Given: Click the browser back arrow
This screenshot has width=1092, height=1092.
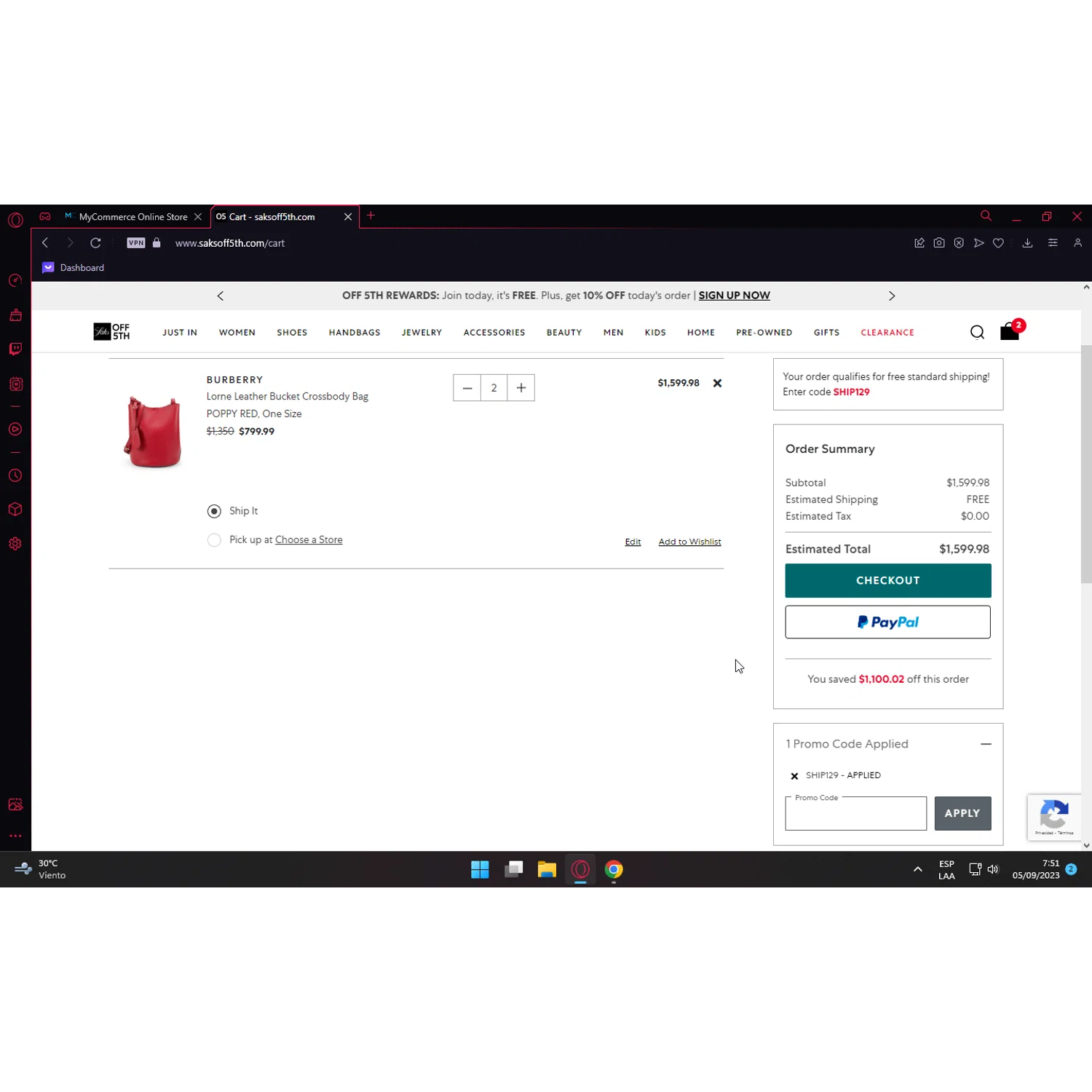Looking at the screenshot, I should tap(45, 243).
